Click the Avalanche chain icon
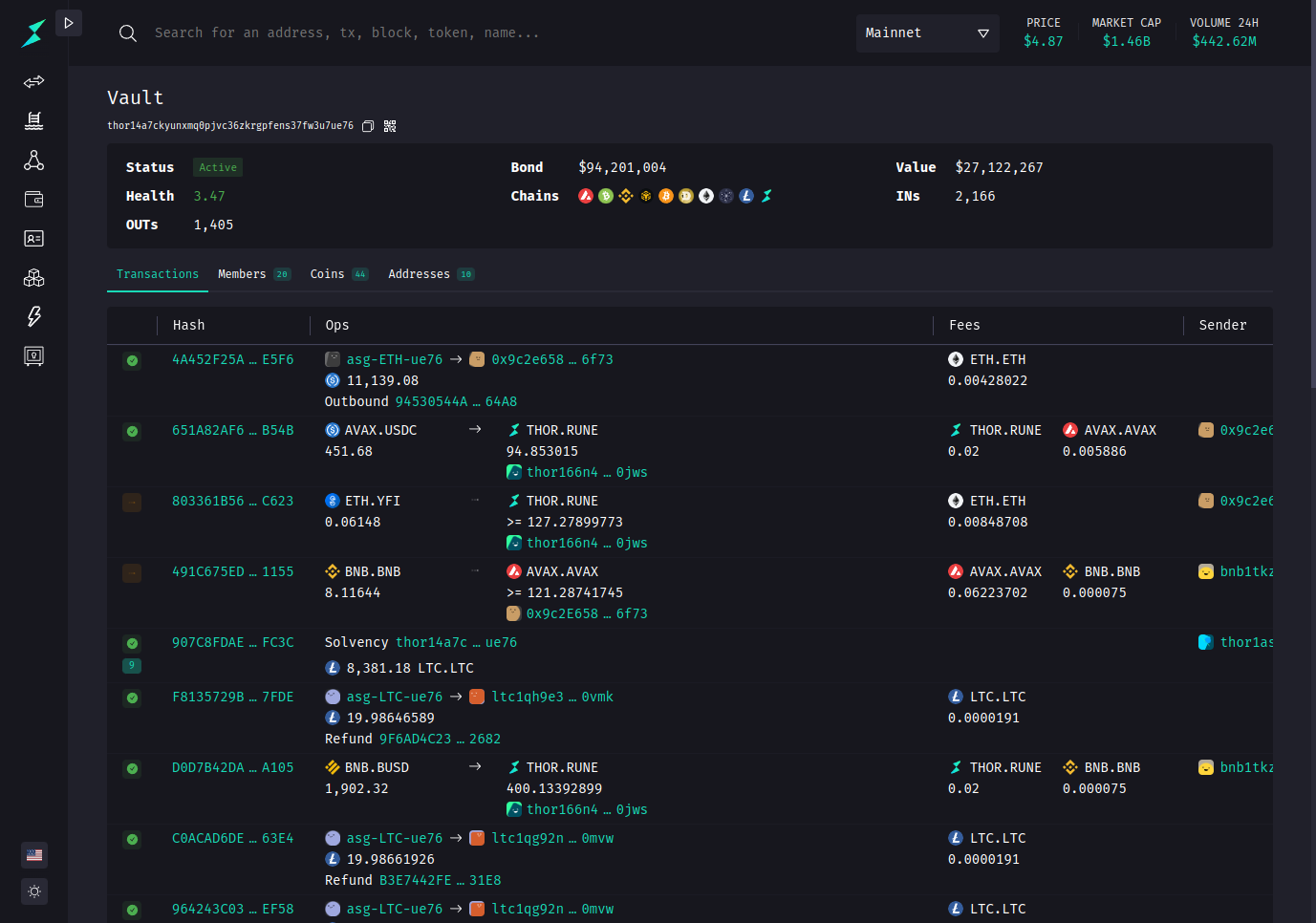This screenshot has height=923, width=1316. coord(586,196)
